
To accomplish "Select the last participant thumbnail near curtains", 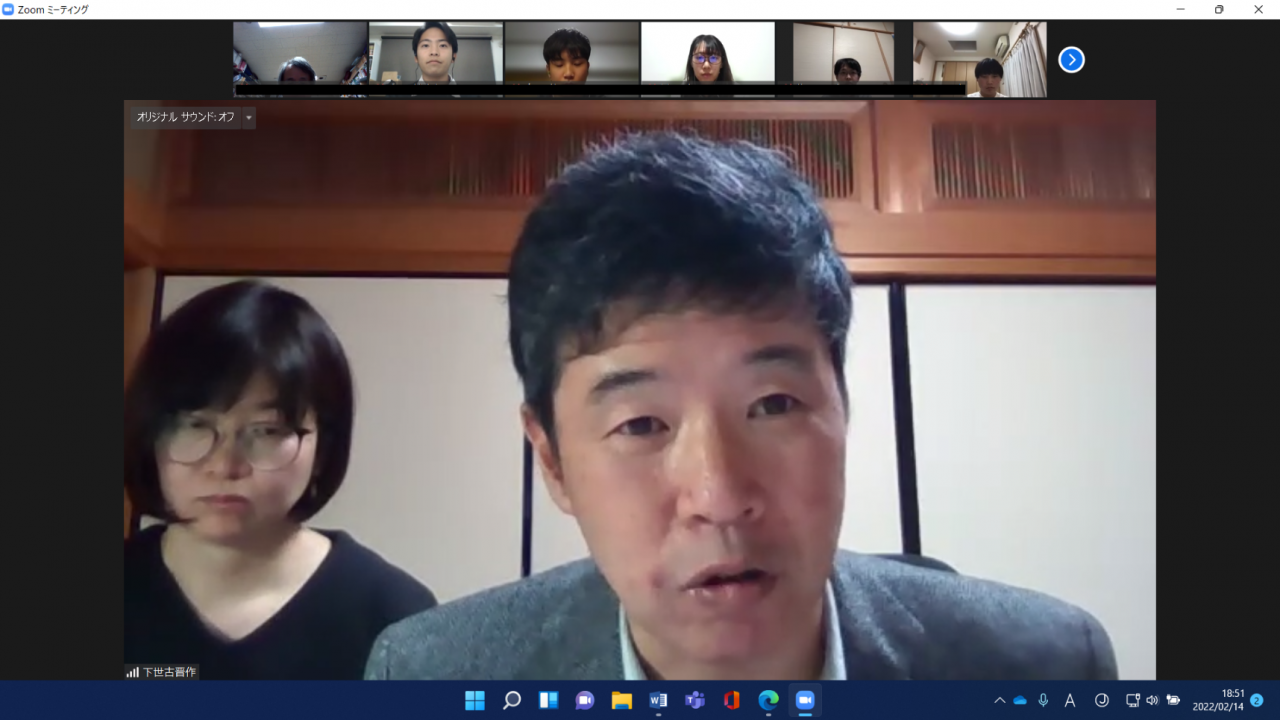I will pyautogui.click(x=979, y=59).
